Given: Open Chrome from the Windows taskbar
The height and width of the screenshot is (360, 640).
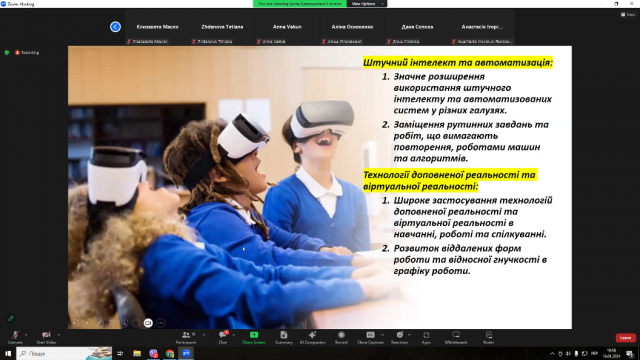Looking at the screenshot, I should [170, 353].
